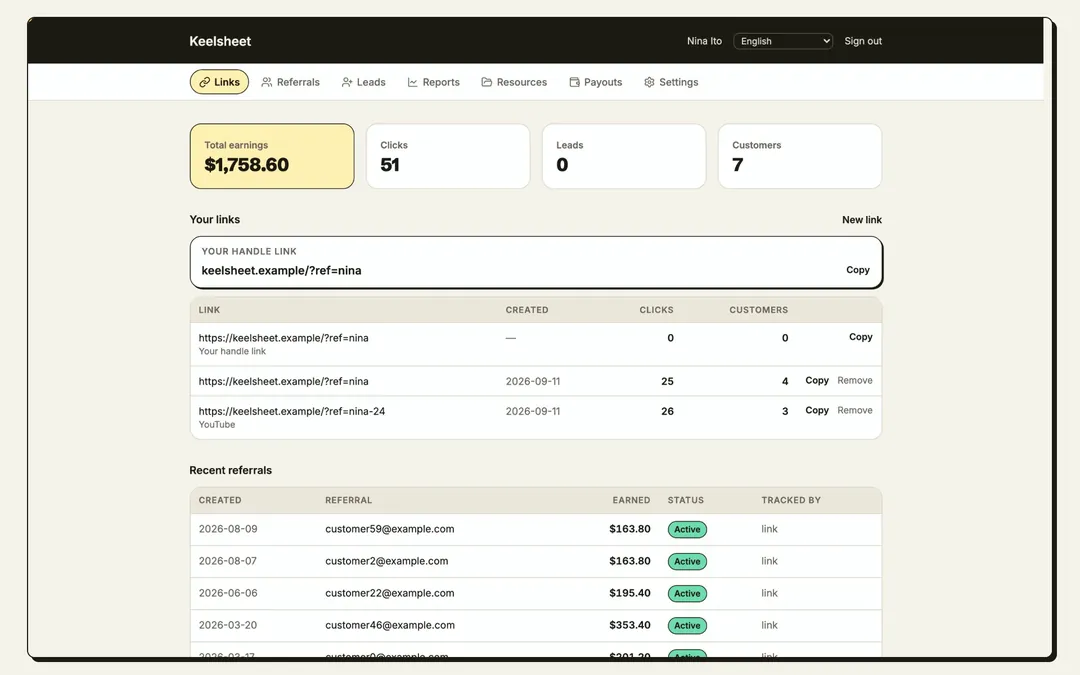Open the English language dropdown
Viewport: 1080px width, 675px height.
pos(783,41)
